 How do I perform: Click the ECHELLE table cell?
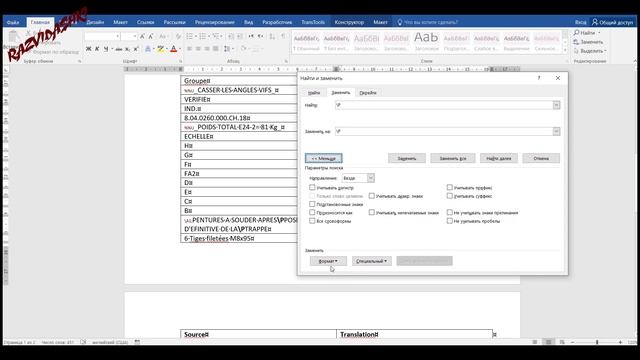pyautogui.click(x=239, y=136)
